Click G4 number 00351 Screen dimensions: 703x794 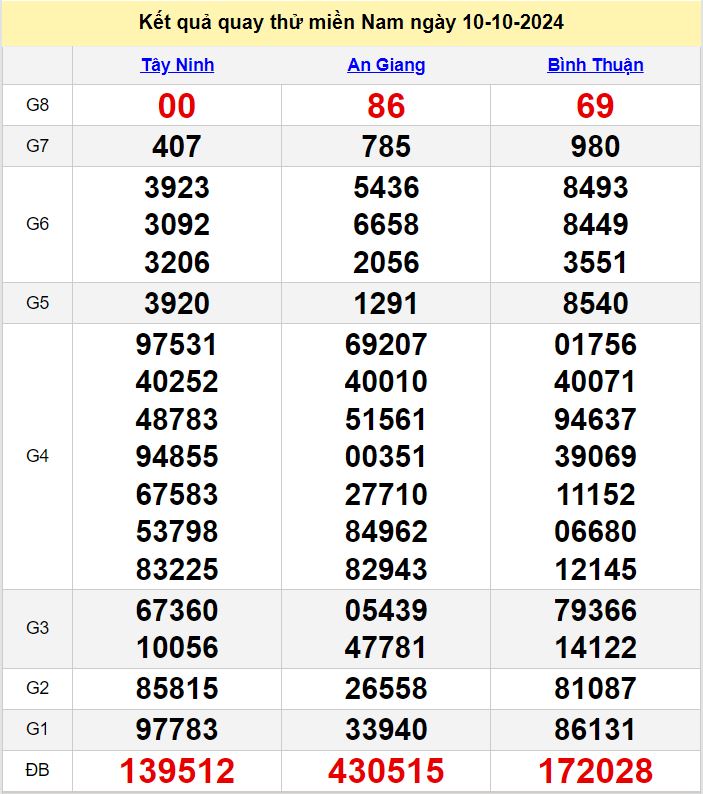click(x=386, y=457)
